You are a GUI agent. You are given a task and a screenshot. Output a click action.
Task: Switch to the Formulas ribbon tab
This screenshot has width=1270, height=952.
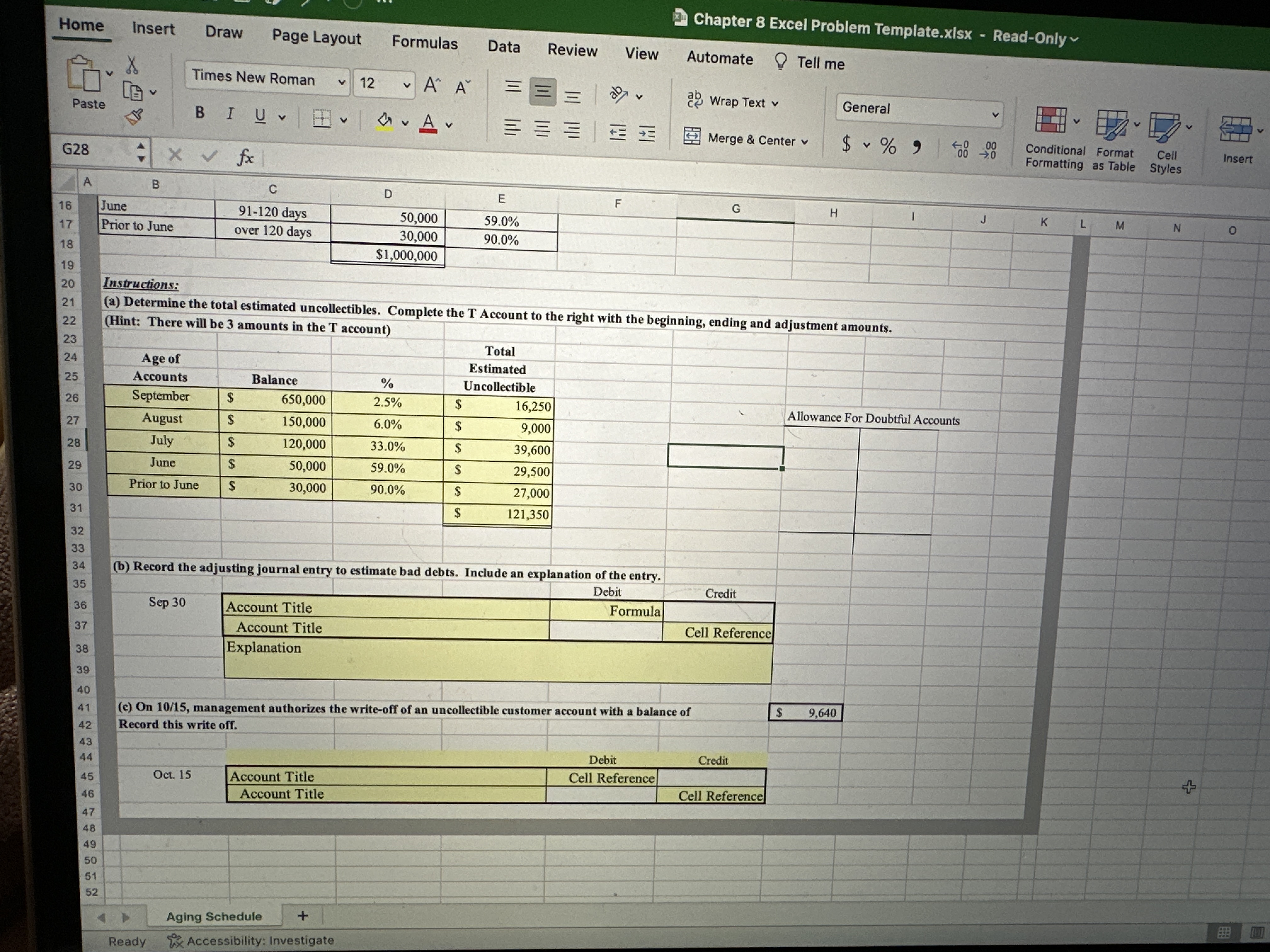[x=424, y=42]
